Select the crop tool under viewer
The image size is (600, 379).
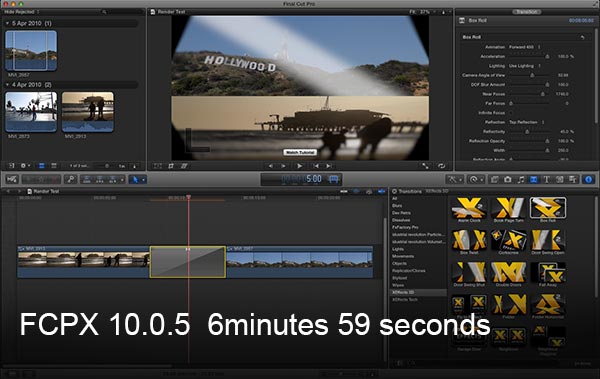click(171, 166)
